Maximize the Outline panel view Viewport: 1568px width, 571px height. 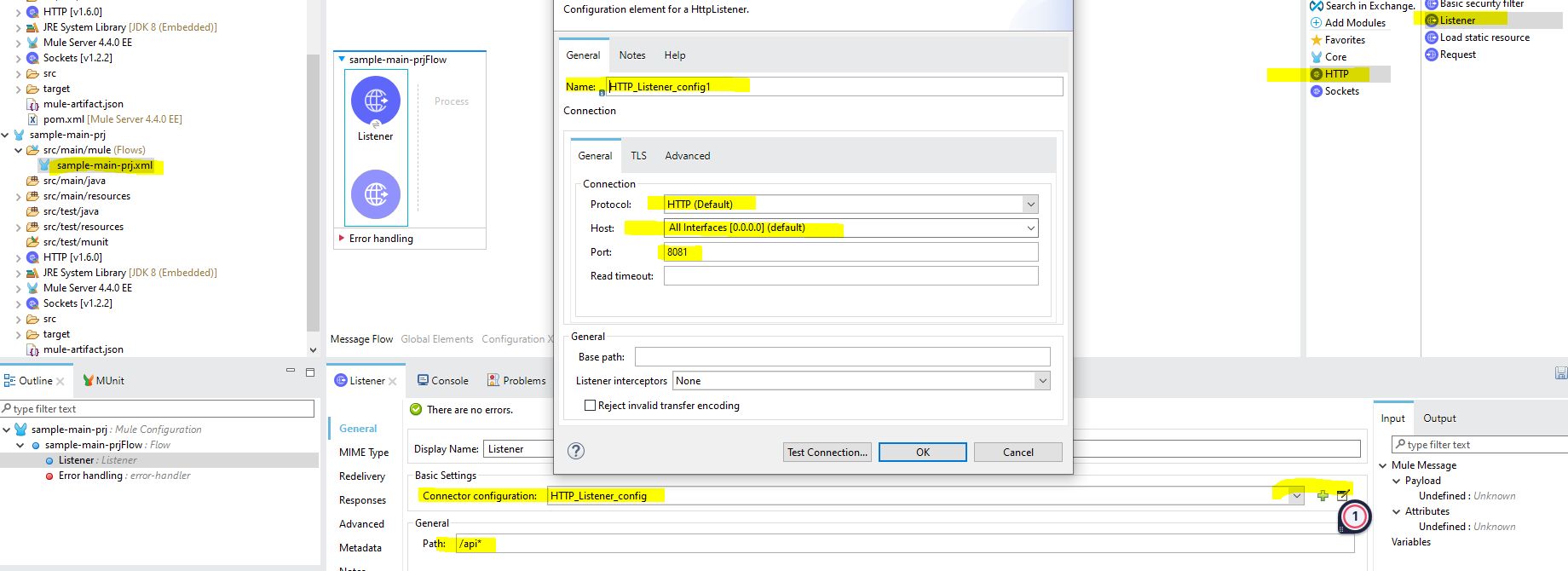point(310,372)
